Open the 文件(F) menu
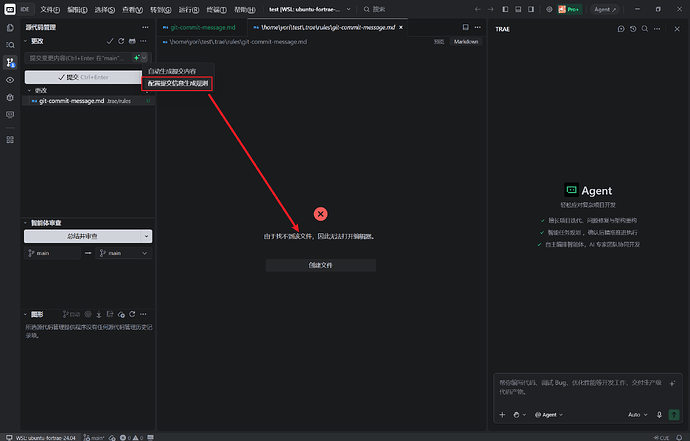This screenshot has height=441, width=690. (x=50, y=9)
